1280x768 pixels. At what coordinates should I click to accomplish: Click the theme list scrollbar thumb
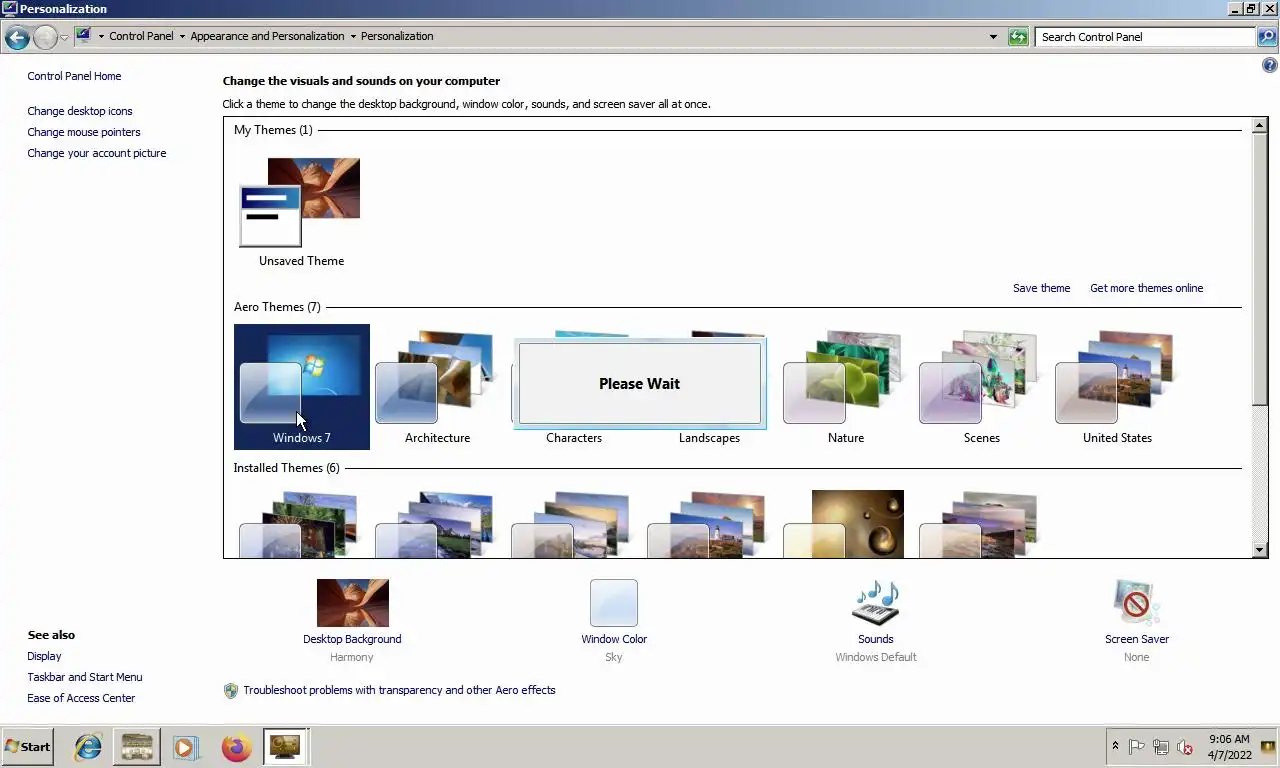(1260, 269)
